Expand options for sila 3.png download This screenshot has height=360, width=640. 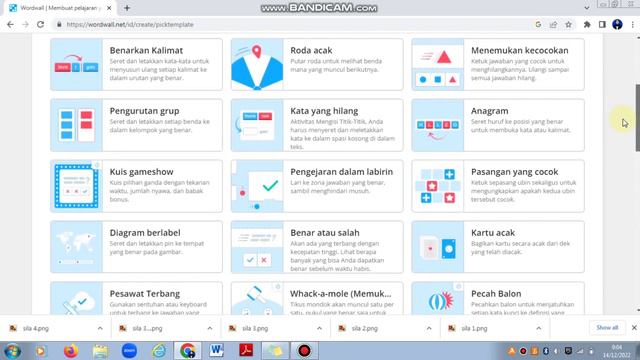coord(319,328)
